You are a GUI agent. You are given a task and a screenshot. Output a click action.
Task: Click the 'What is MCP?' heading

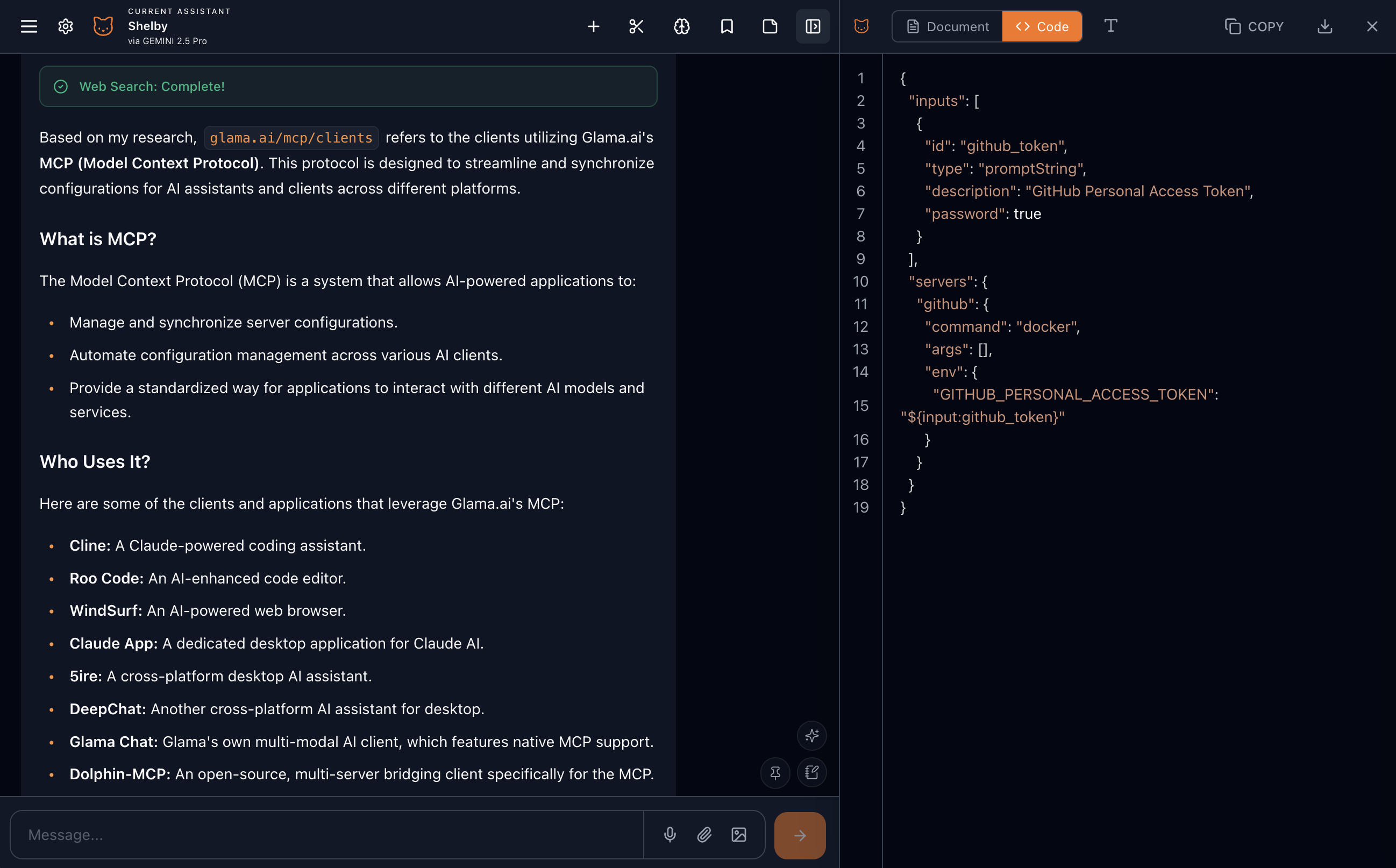[x=97, y=239]
